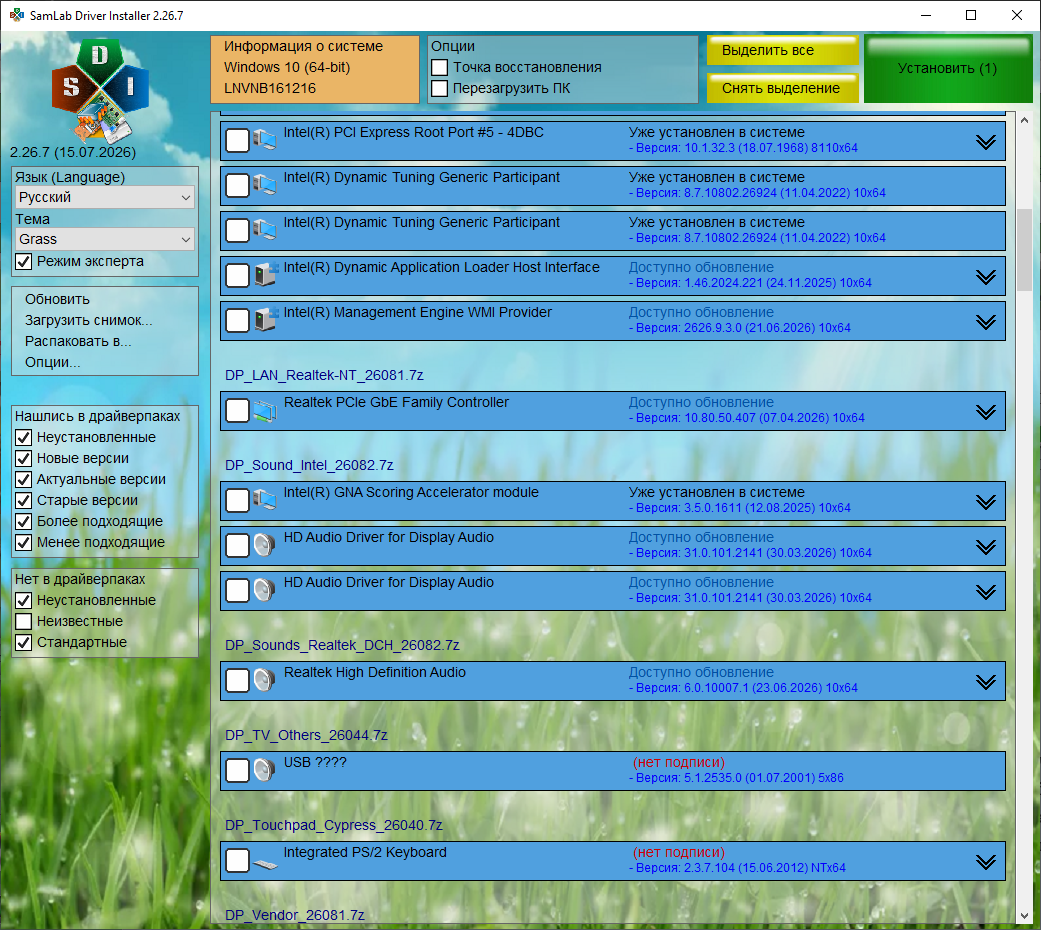Open the theme dropdown showing Grass
The image size is (1041, 930).
[105, 239]
